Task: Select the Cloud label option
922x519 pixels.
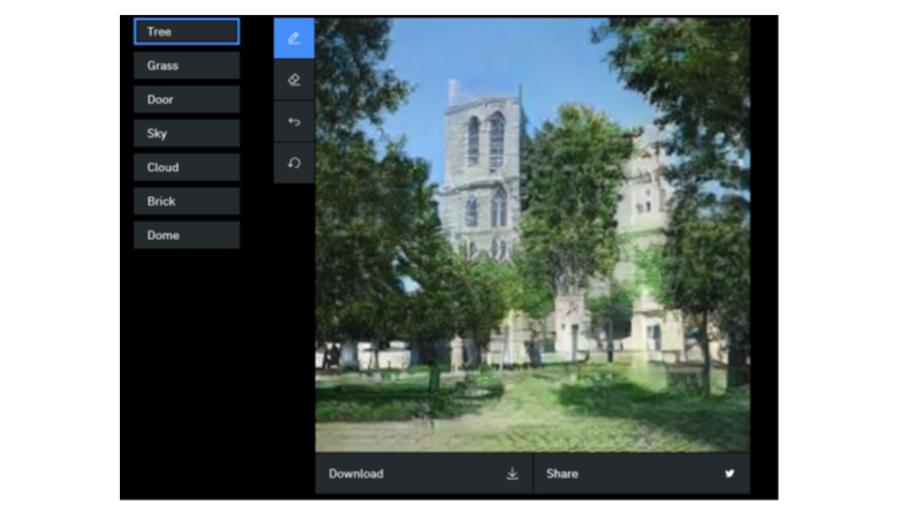Action: [186, 168]
